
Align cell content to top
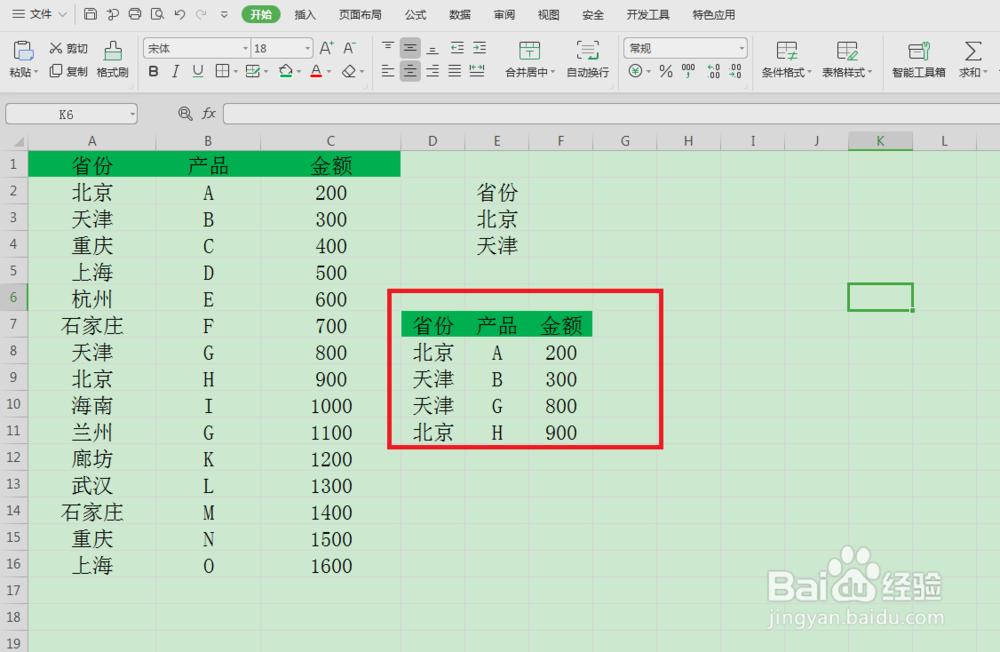point(388,48)
